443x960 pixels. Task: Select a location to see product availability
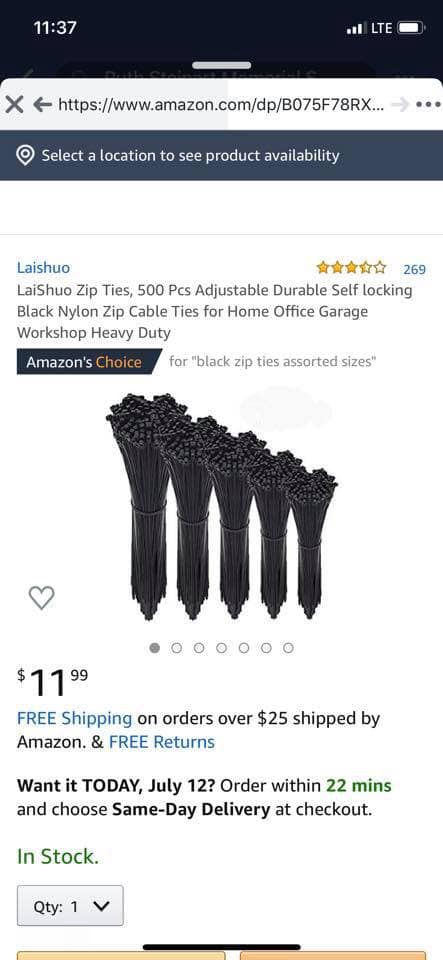222,156
